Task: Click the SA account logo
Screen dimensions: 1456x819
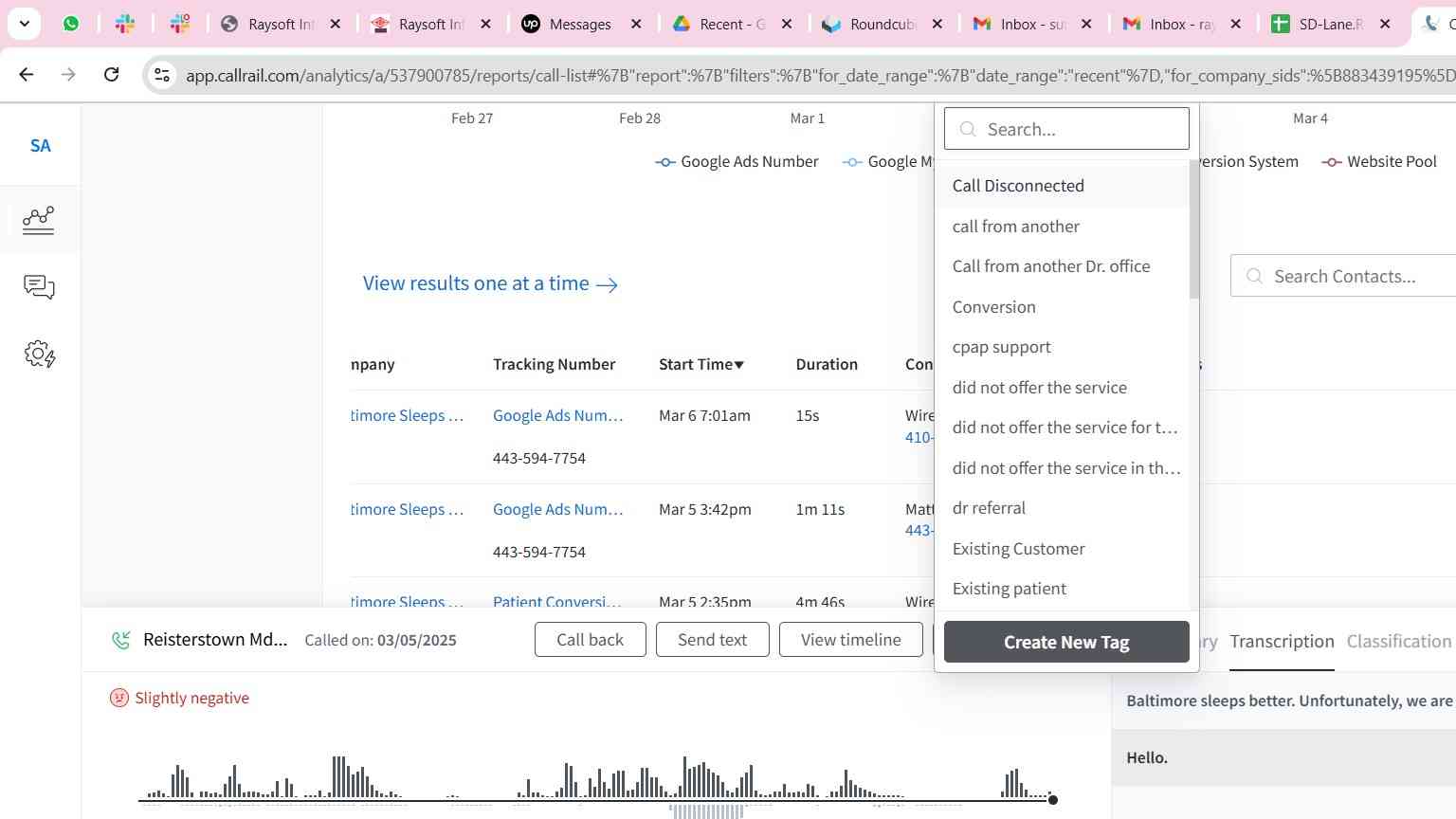Action: pos(40,145)
